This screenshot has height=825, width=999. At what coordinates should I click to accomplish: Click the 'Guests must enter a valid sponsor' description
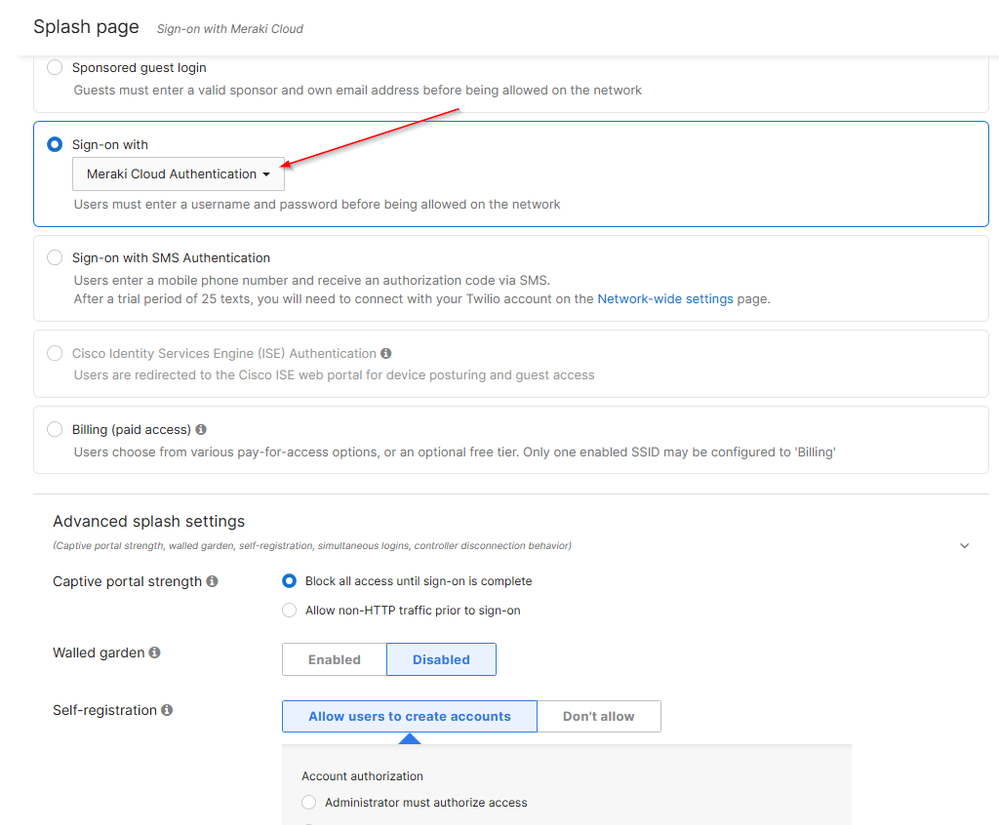click(x=357, y=90)
